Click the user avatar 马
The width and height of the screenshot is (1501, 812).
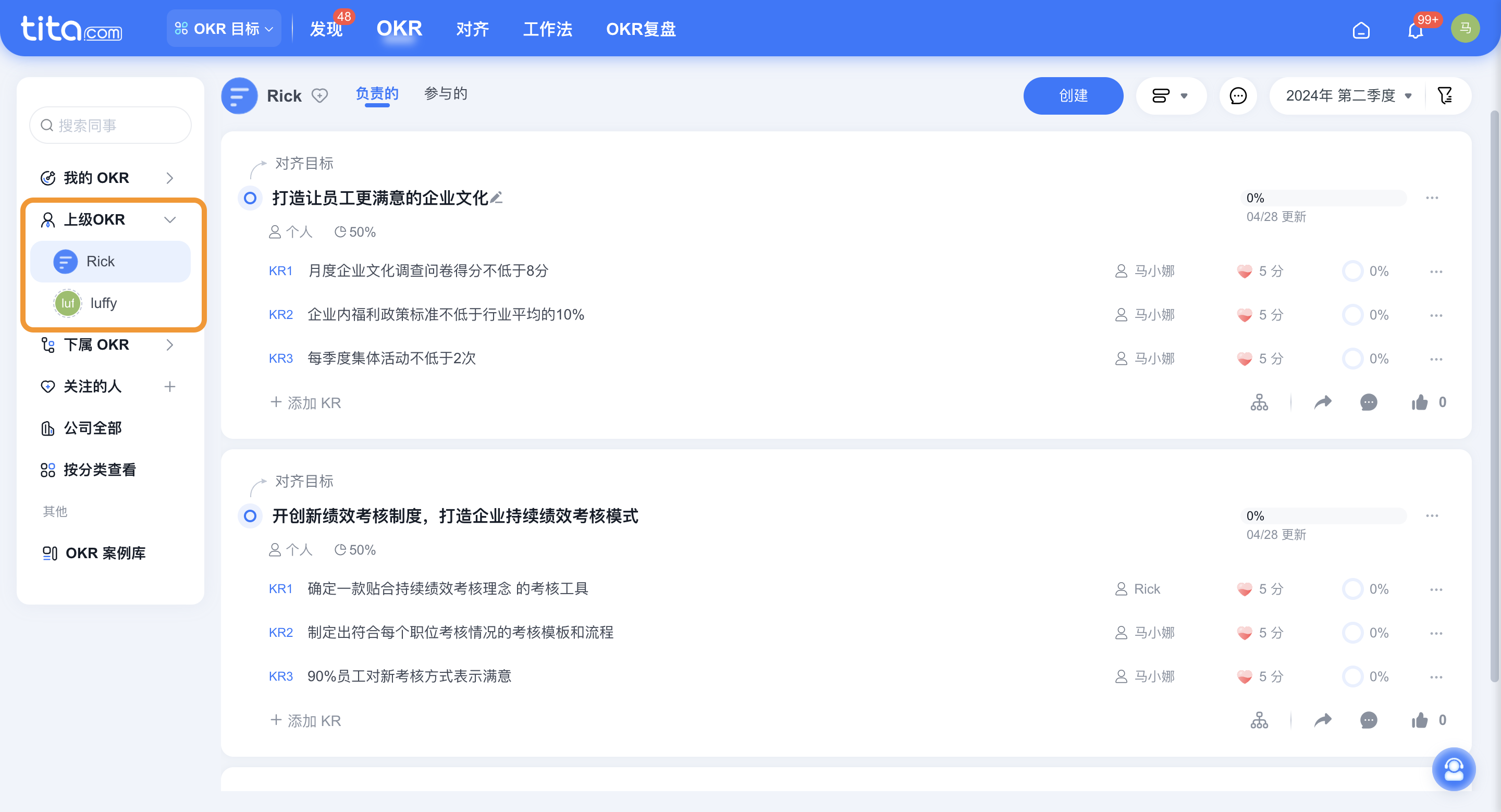(1465, 28)
